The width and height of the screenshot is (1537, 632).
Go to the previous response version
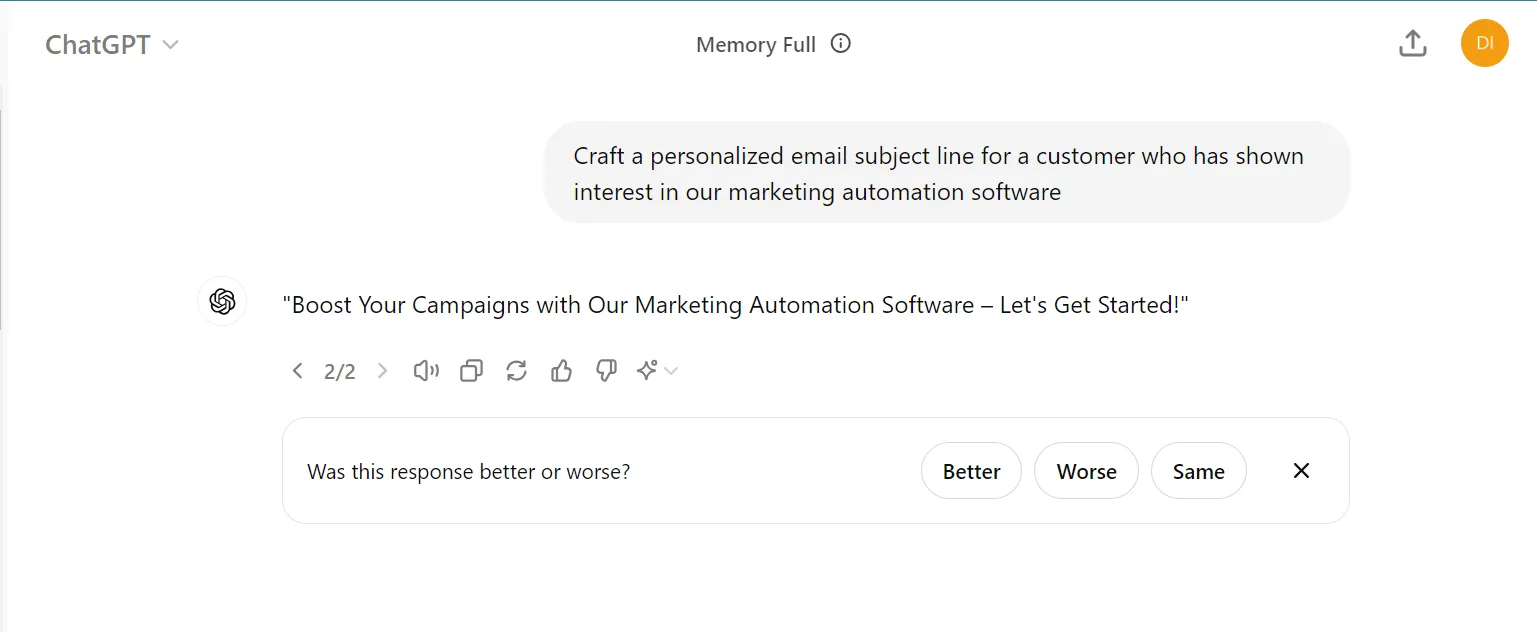(297, 371)
